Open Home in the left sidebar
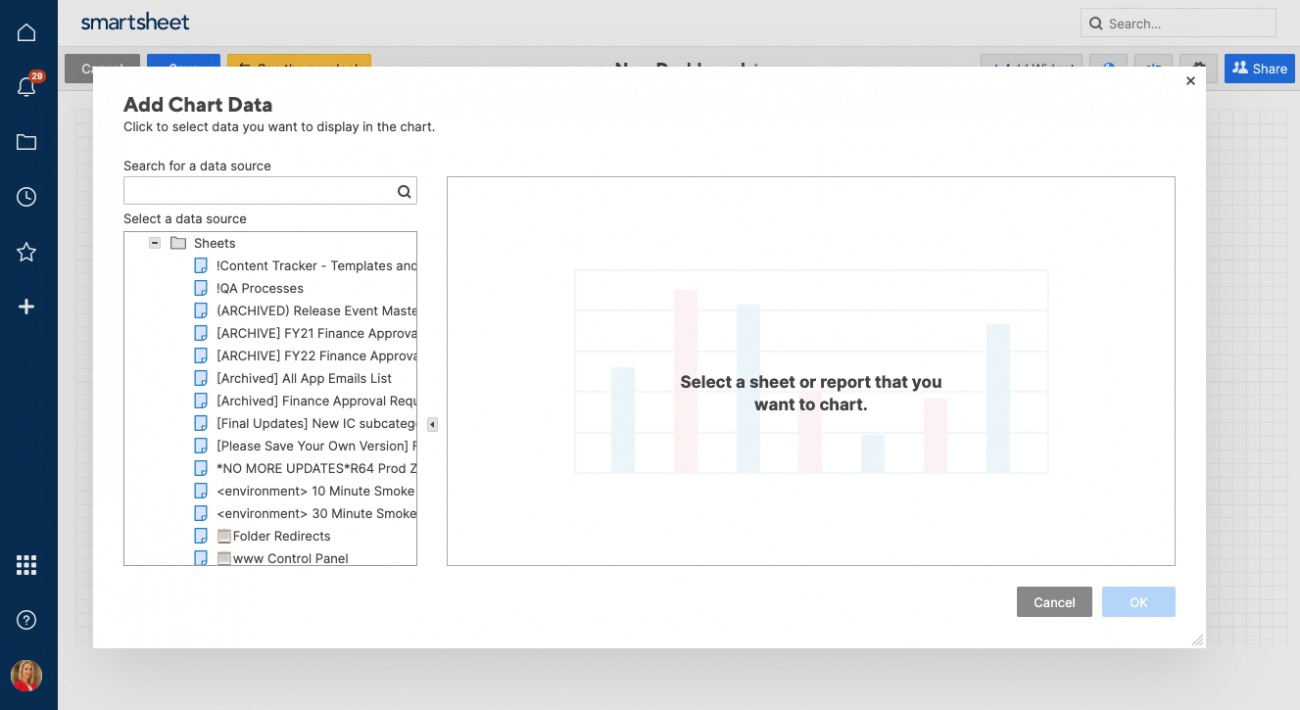Image resolution: width=1300 pixels, height=710 pixels. (x=27, y=32)
